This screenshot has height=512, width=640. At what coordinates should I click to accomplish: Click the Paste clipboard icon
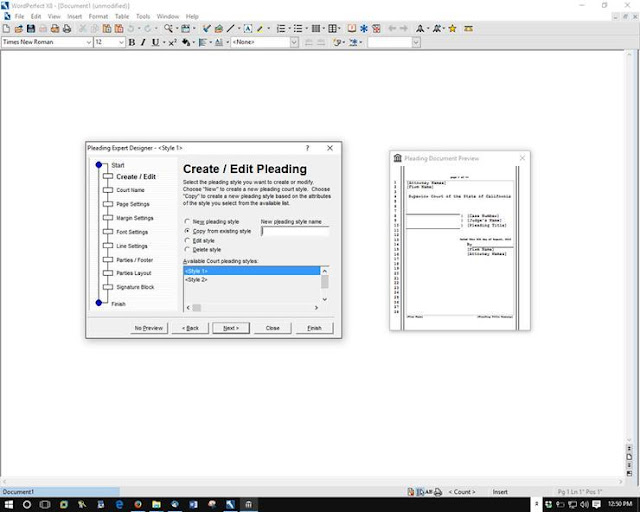coord(107,29)
